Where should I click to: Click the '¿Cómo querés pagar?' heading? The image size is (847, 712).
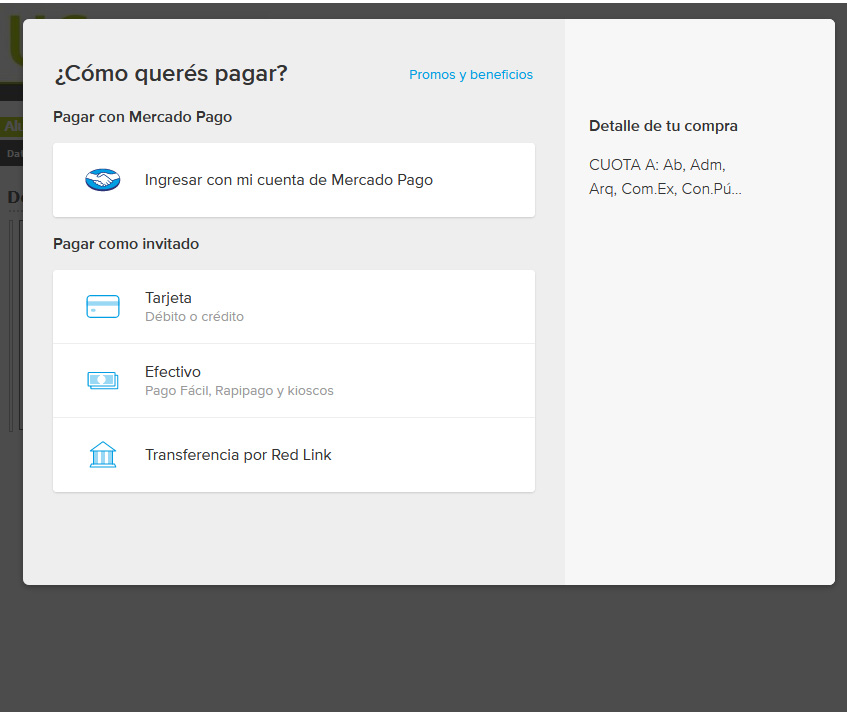171,73
